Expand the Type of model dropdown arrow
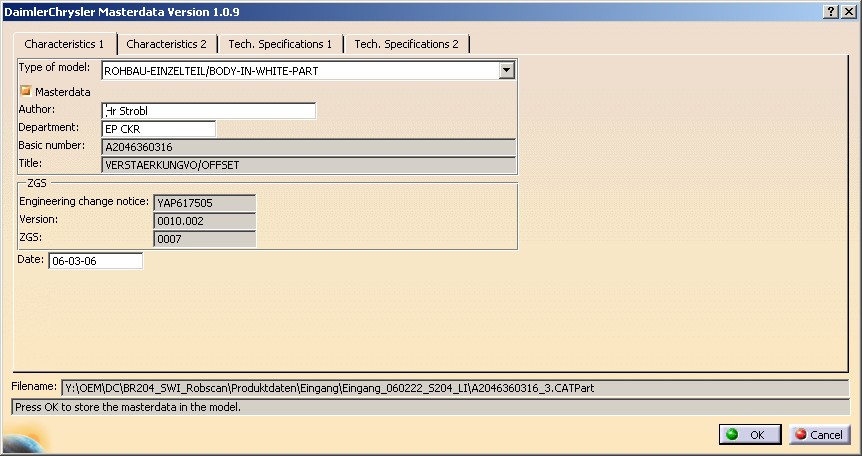The height and width of the screenshot is (456, 862). point(506,70)
